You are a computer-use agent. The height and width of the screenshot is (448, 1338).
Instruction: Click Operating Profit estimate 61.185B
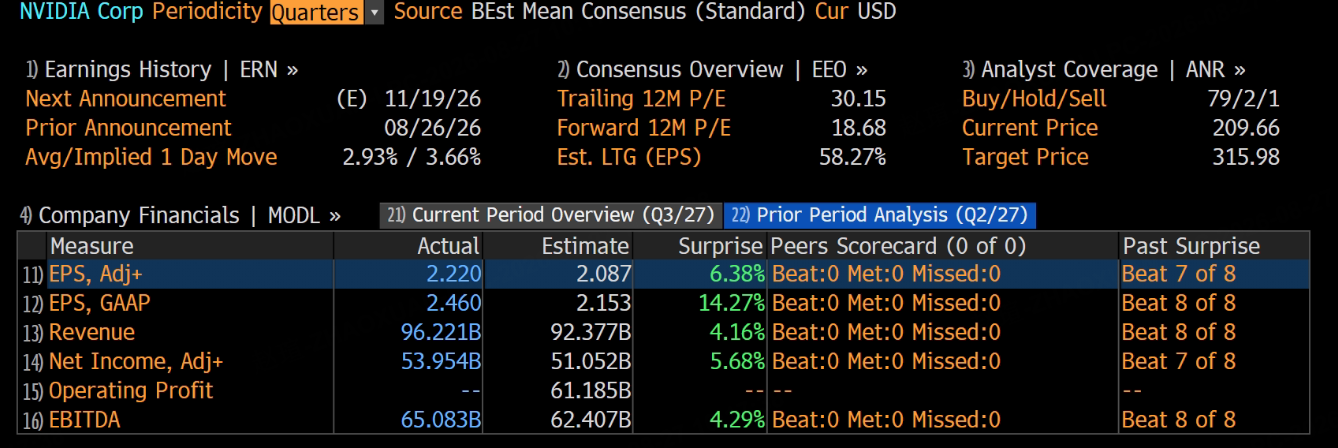(591, 390)
